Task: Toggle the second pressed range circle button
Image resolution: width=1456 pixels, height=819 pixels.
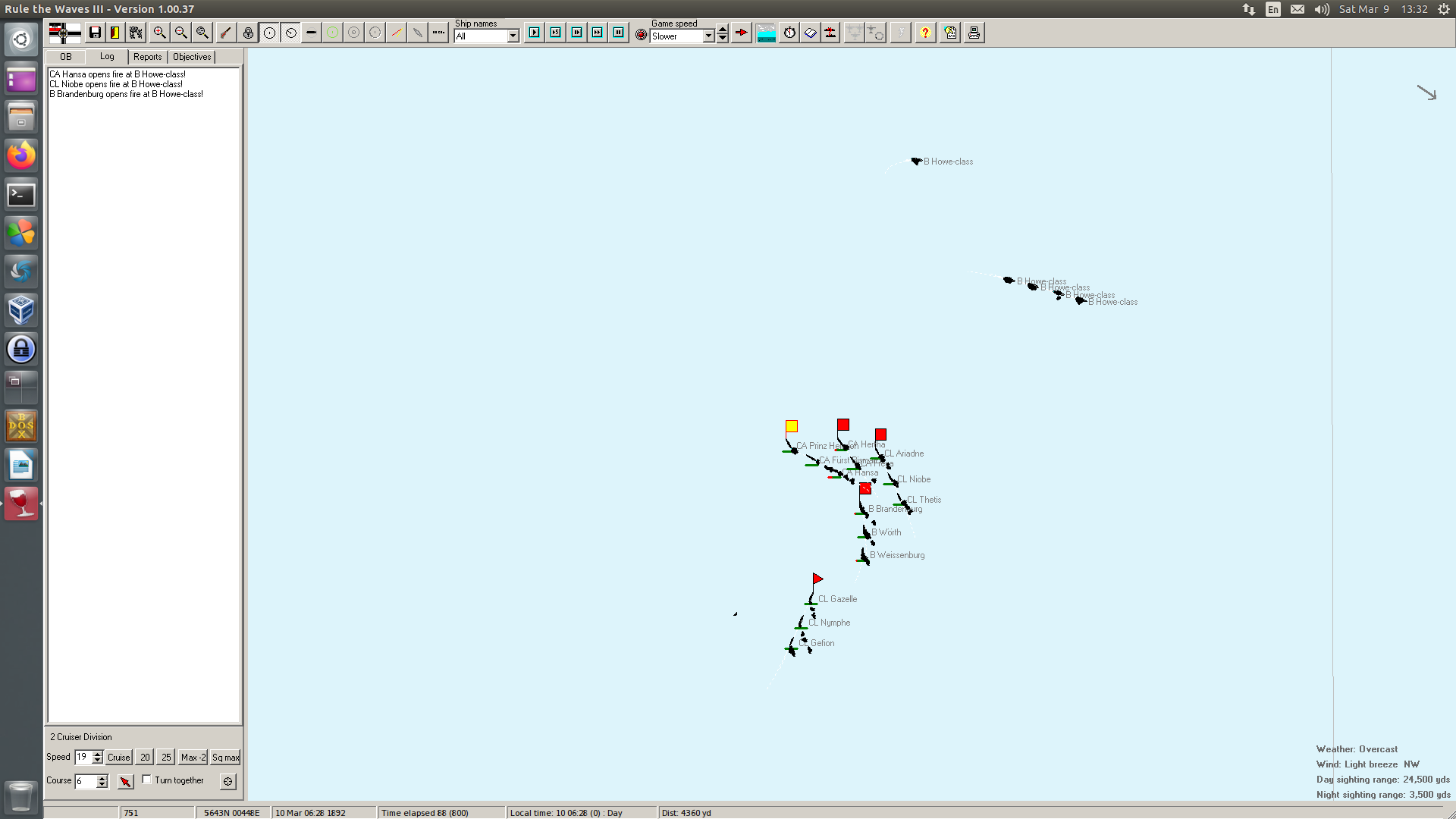Action: [x=290, y=33]
